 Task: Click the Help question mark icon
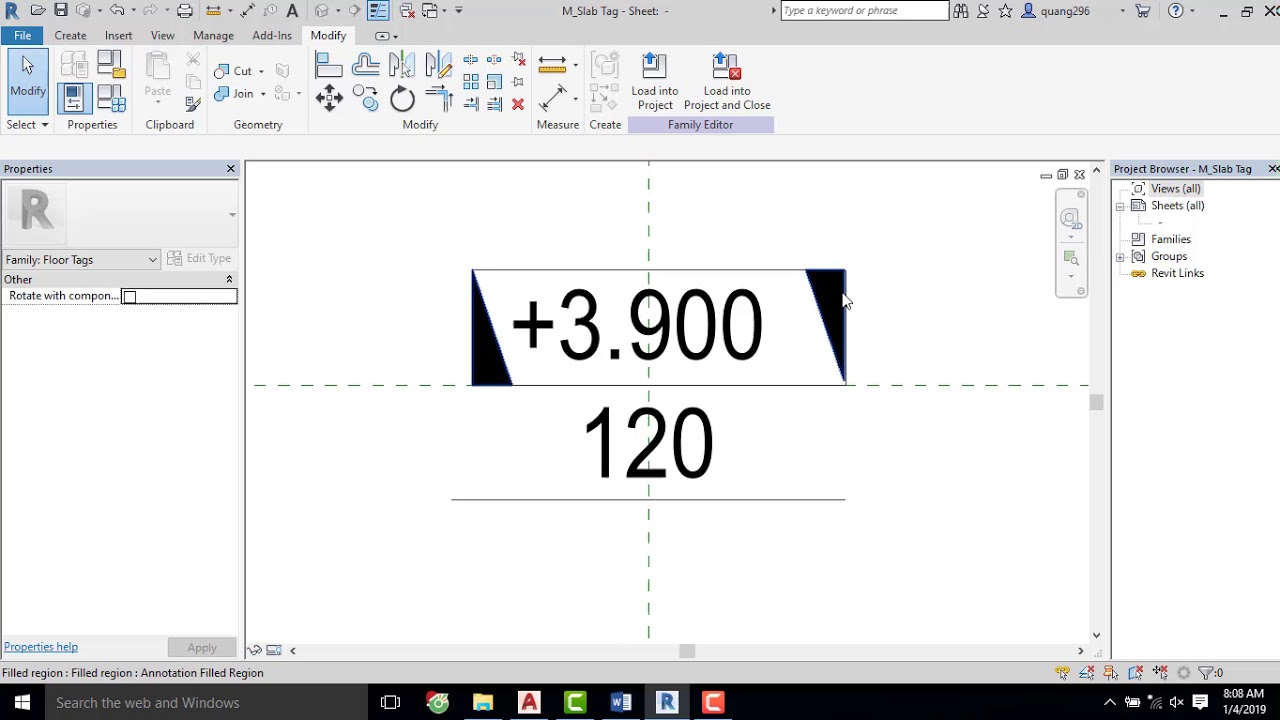pos(1176,11)
